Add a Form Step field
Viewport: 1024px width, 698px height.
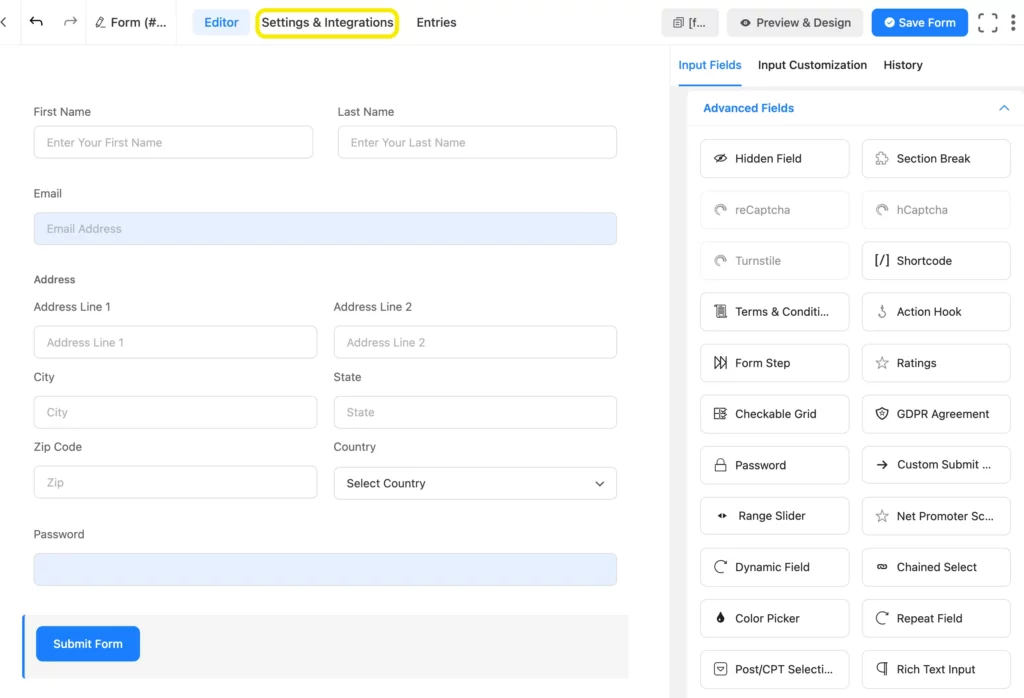click(774, 362)
